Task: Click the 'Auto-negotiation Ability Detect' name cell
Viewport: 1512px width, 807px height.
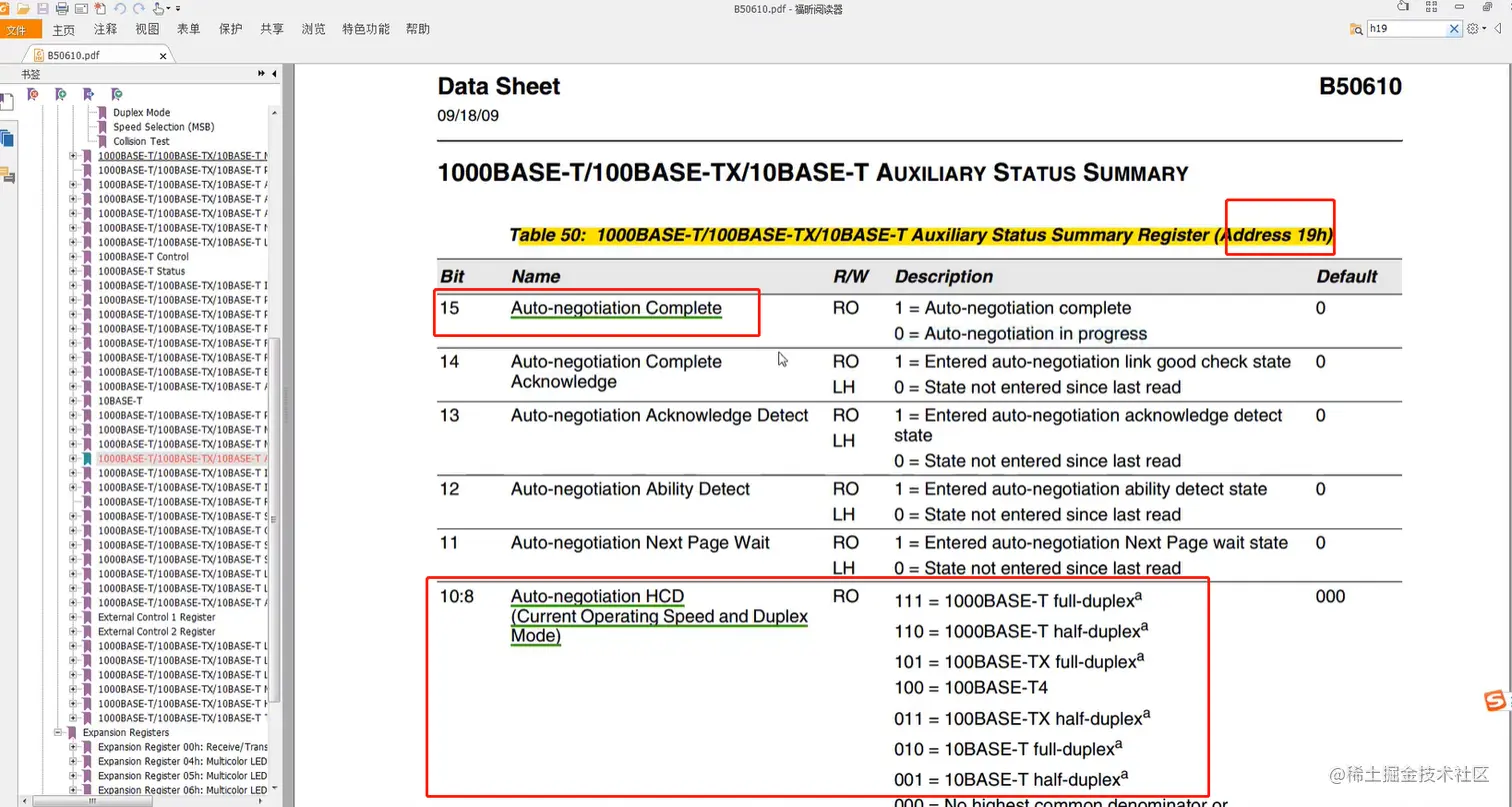Action: (630, 489)
